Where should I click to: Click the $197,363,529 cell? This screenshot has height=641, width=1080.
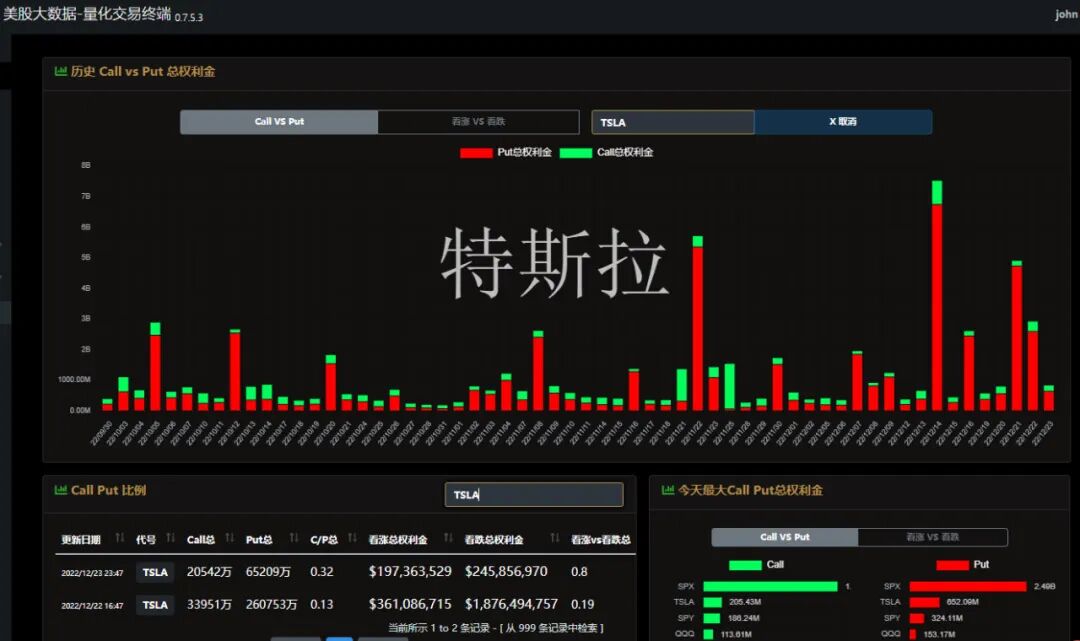pyautogui.click(x=410, y=571)
